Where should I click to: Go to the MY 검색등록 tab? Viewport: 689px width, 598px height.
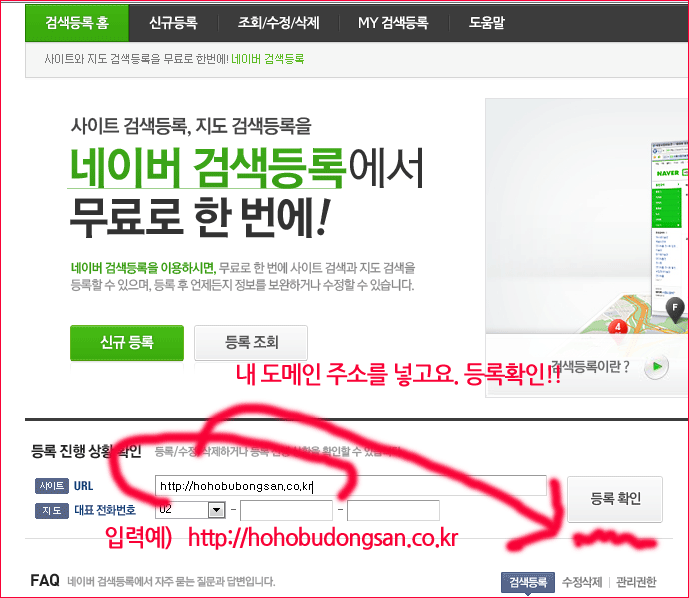(393, 23)
